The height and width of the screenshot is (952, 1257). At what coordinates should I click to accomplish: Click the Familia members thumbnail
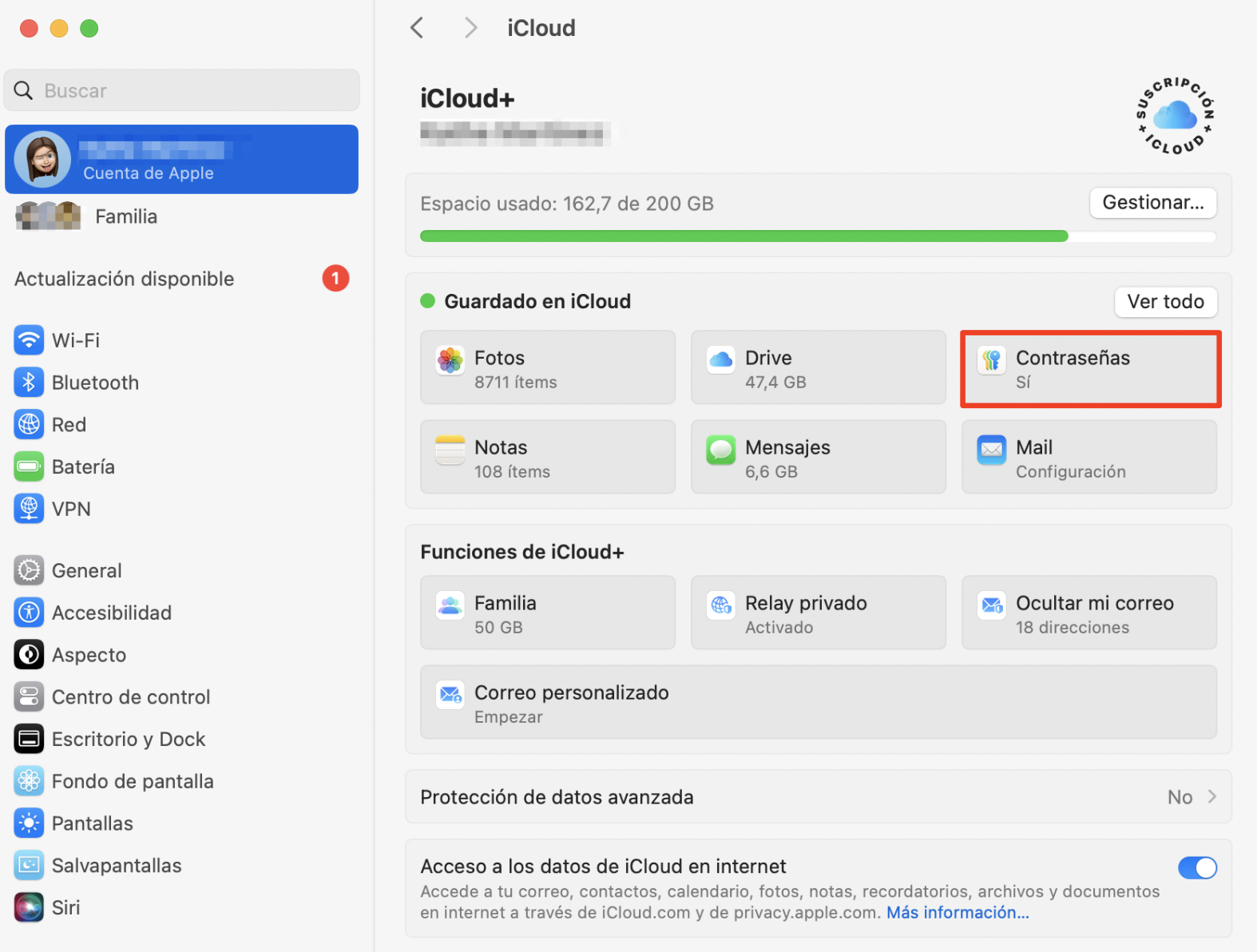tap(48, 216)
